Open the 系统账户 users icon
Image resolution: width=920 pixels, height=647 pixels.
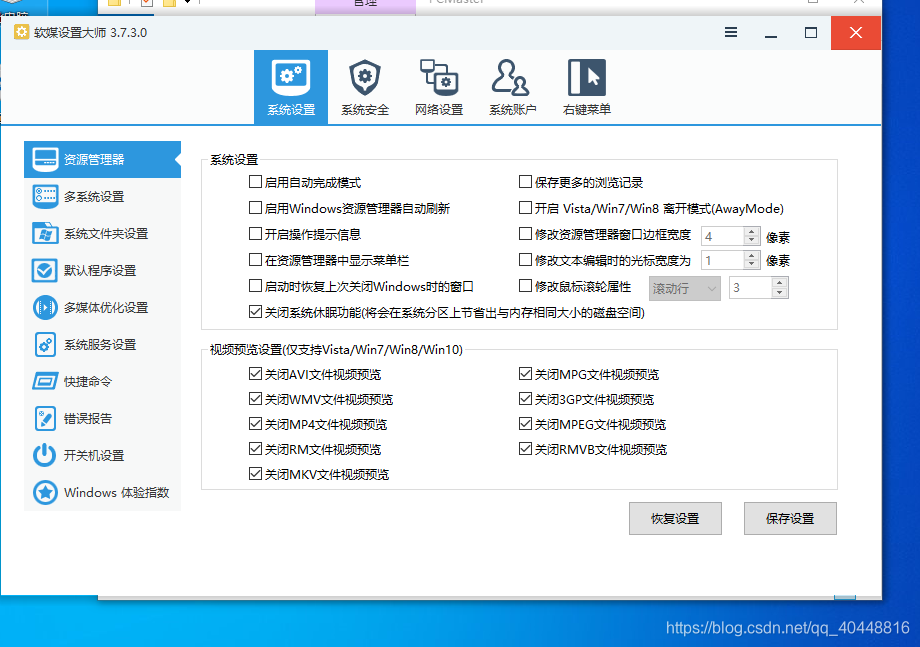click(x=510, y=77)
